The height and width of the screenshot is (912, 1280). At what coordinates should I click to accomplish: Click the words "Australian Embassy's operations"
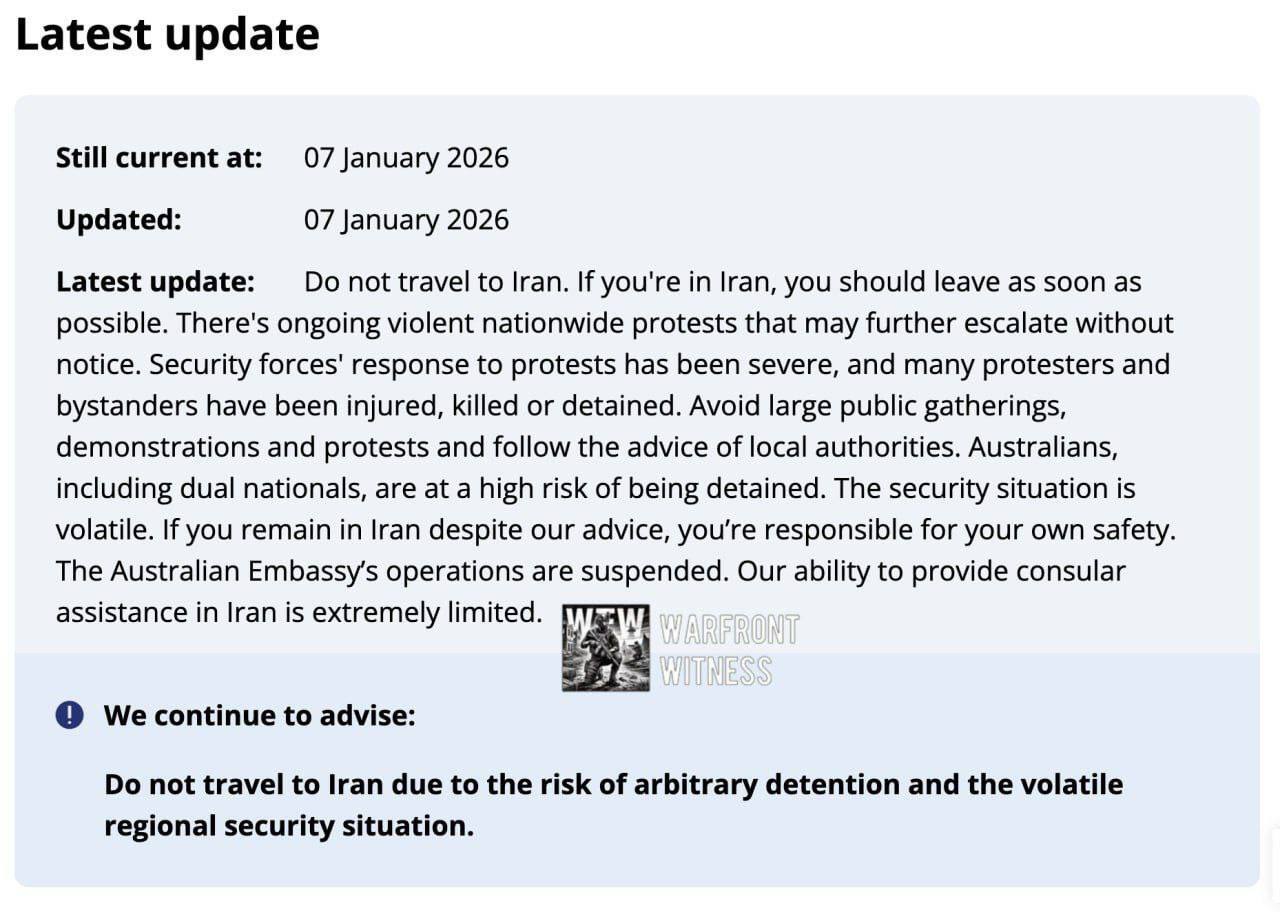(x=318, y=571)
